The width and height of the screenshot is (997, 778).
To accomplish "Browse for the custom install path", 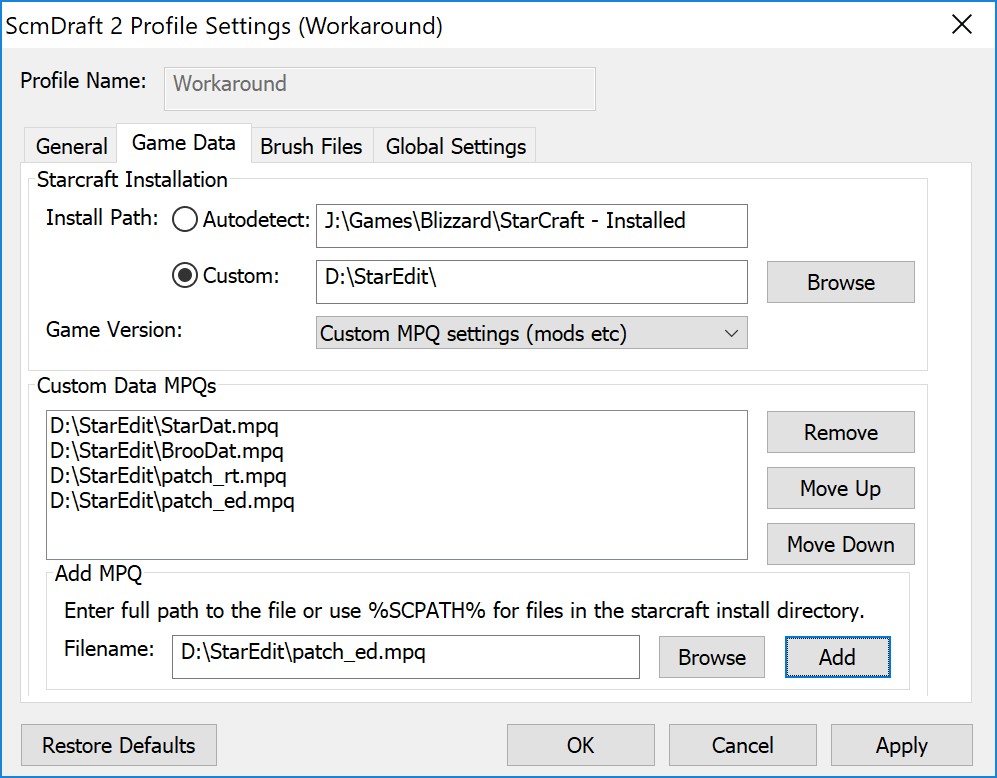I will tap(840, 283).
